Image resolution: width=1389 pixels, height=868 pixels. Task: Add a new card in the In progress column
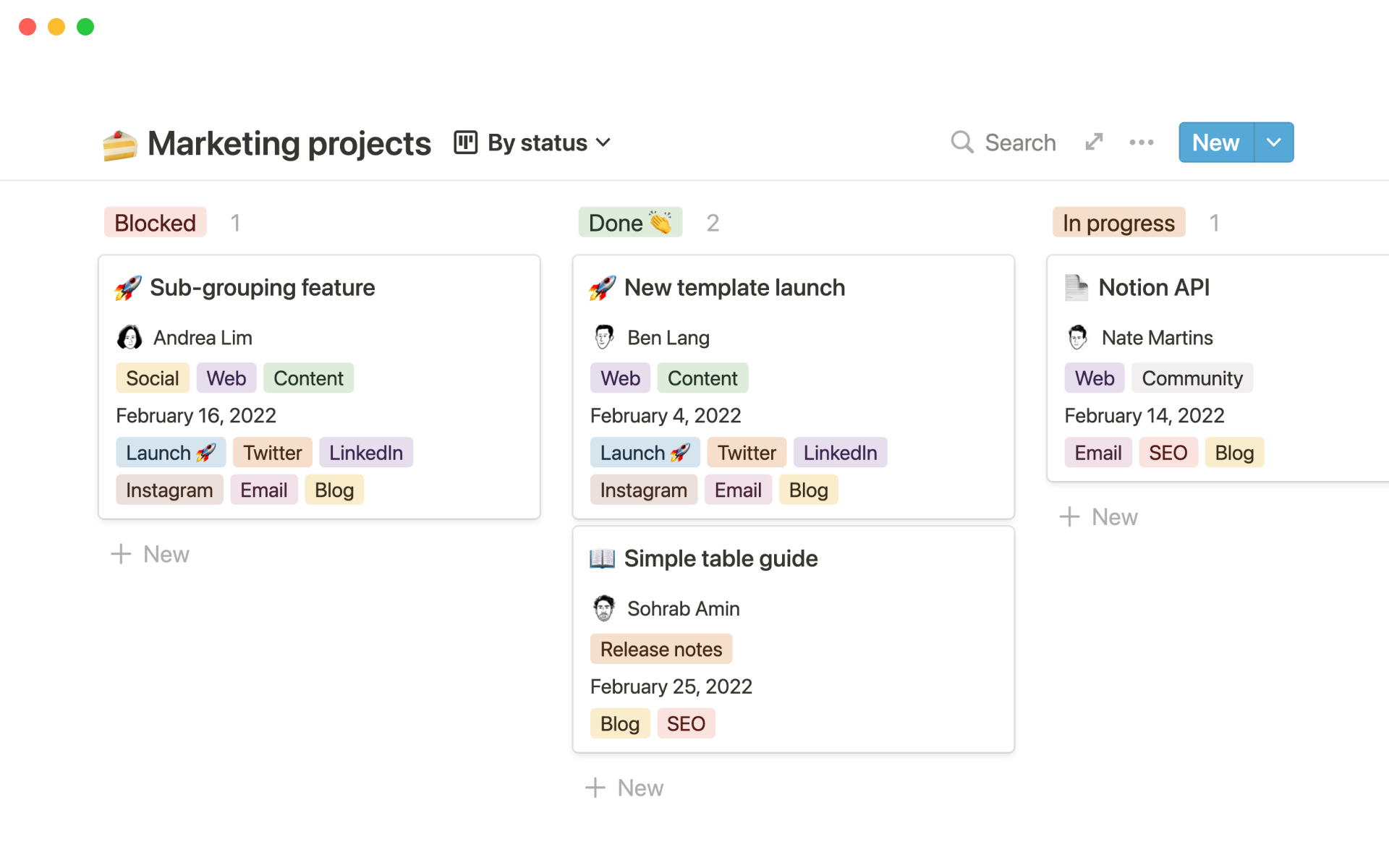(x=1098, y=516)
